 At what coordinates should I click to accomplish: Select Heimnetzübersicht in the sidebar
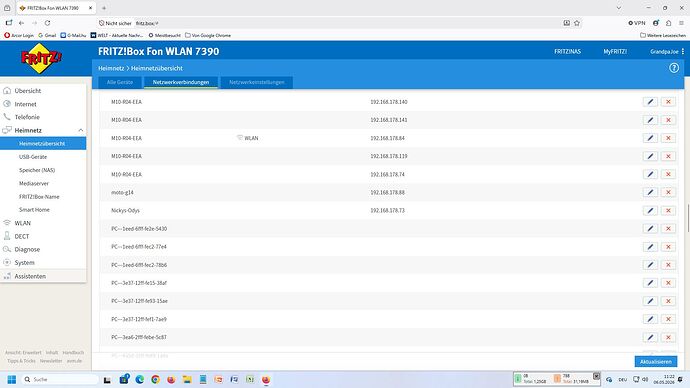pyautogui.click(x=43, y=143)
